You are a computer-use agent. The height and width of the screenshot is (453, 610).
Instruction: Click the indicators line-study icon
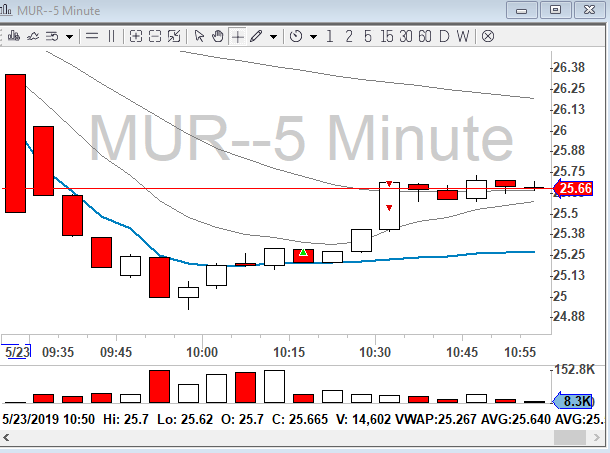33,37
